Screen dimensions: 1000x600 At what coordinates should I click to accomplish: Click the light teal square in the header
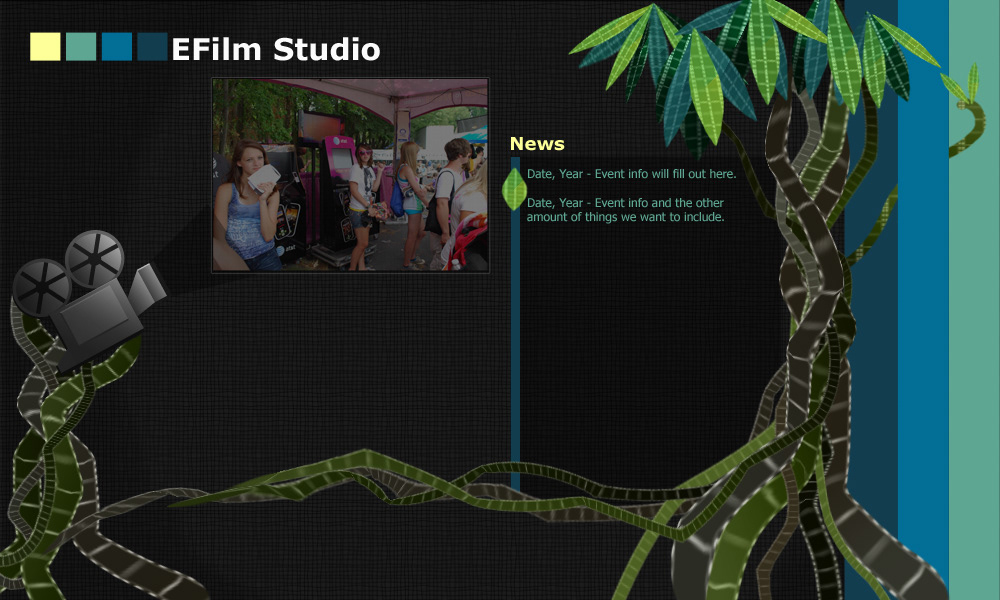(81, 47)
